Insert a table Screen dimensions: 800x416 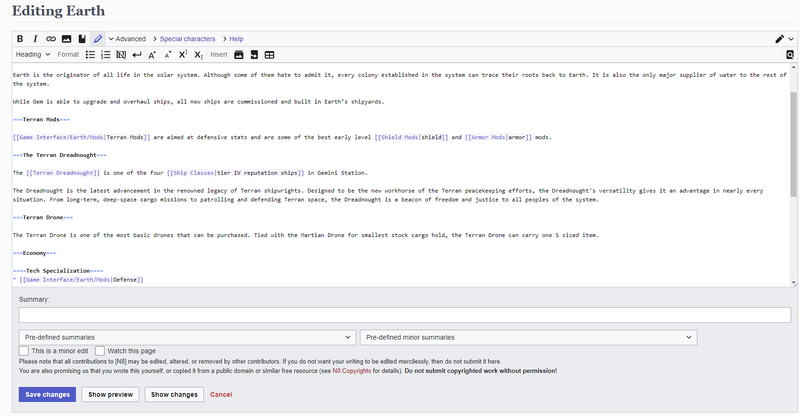(269, 55)
